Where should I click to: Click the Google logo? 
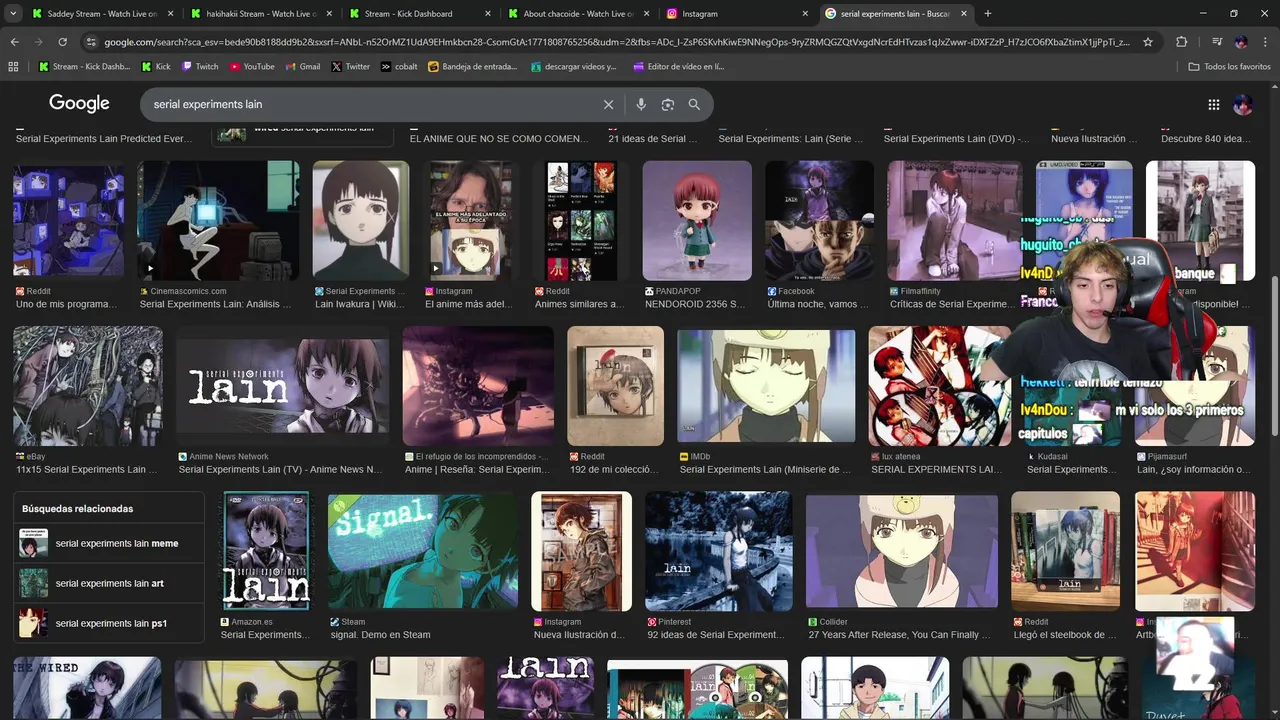tap(79, 104)
